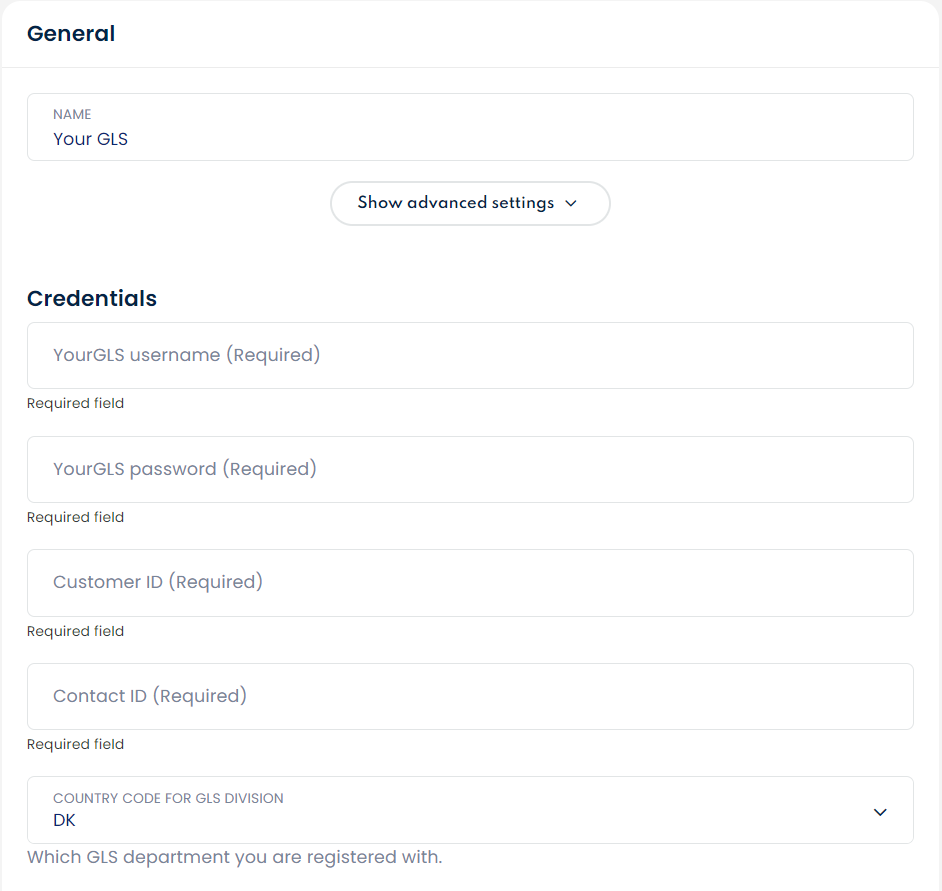The height and width of the screenshot is (891, 942).
Task: Click the General section heading
Action: pos(71,34)
